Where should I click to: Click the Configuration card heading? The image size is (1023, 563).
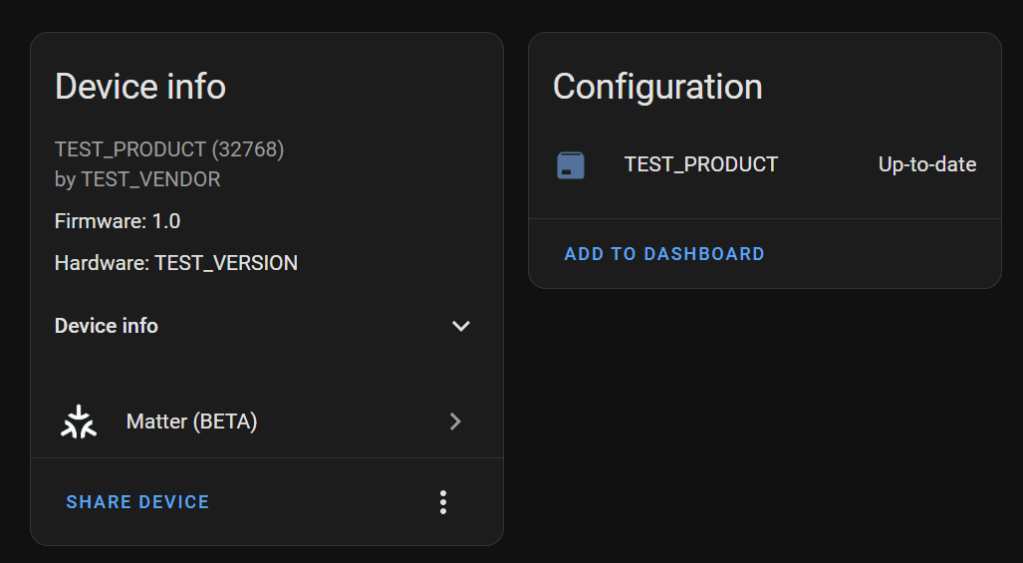(x=657, y=87)
